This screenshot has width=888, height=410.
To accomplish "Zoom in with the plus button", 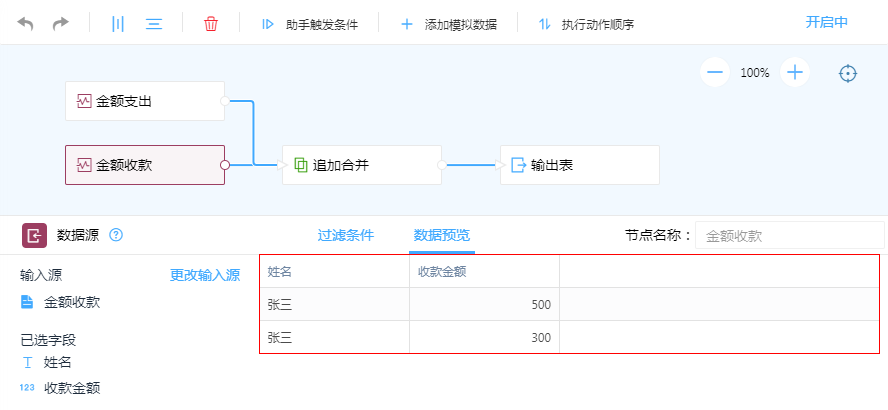I will click(795, 72).
